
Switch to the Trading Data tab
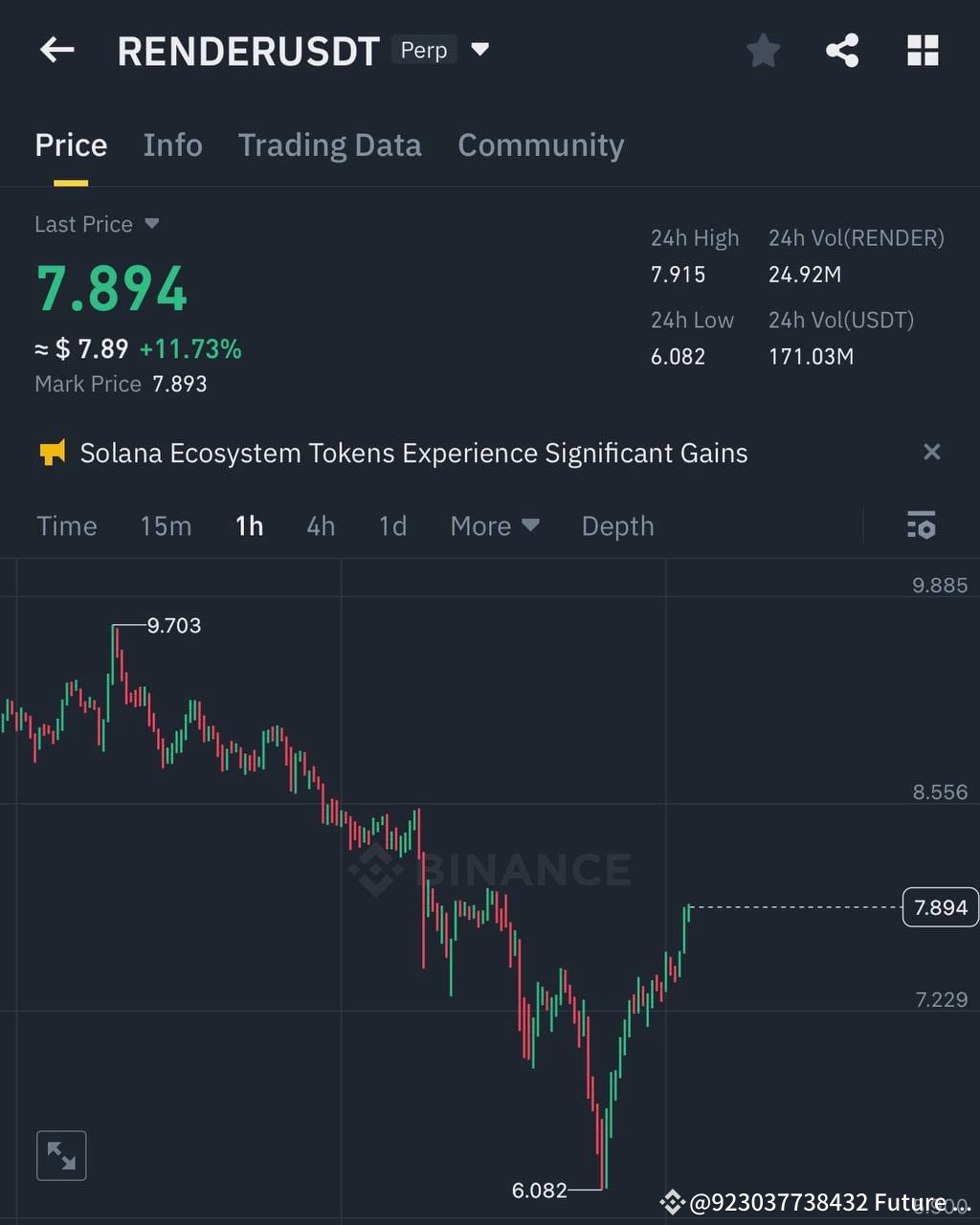point(330,145)
